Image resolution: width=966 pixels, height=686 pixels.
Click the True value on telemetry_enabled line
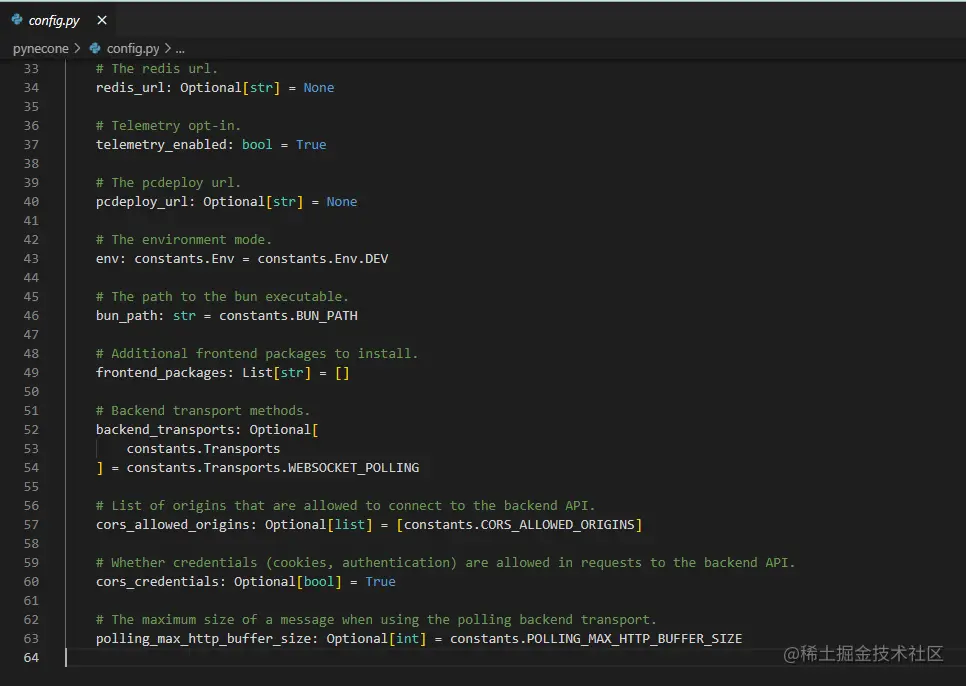pos(311,145)
